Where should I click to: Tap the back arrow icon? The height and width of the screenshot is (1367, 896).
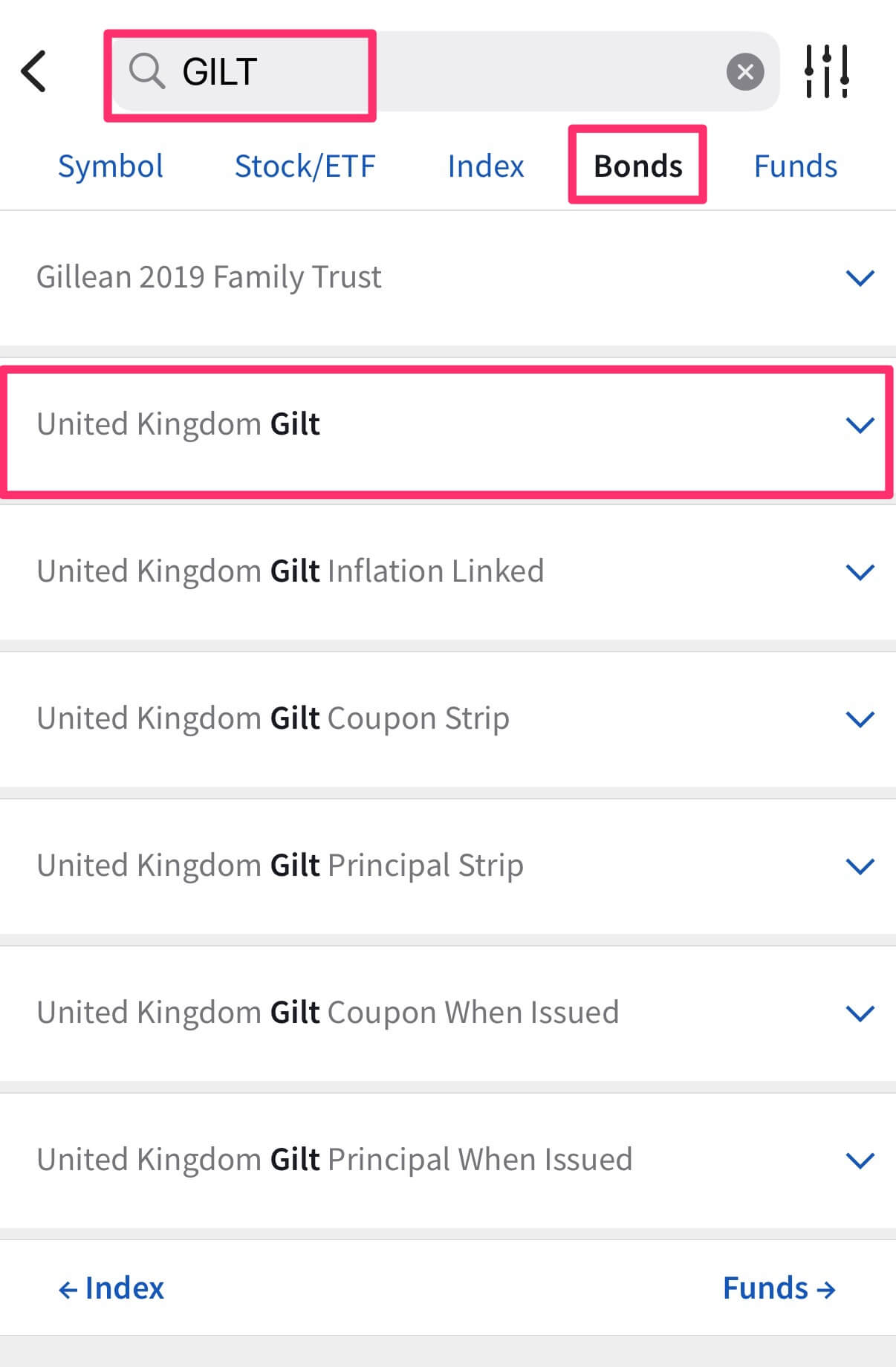pyautogui.click(x=34, y=71)
